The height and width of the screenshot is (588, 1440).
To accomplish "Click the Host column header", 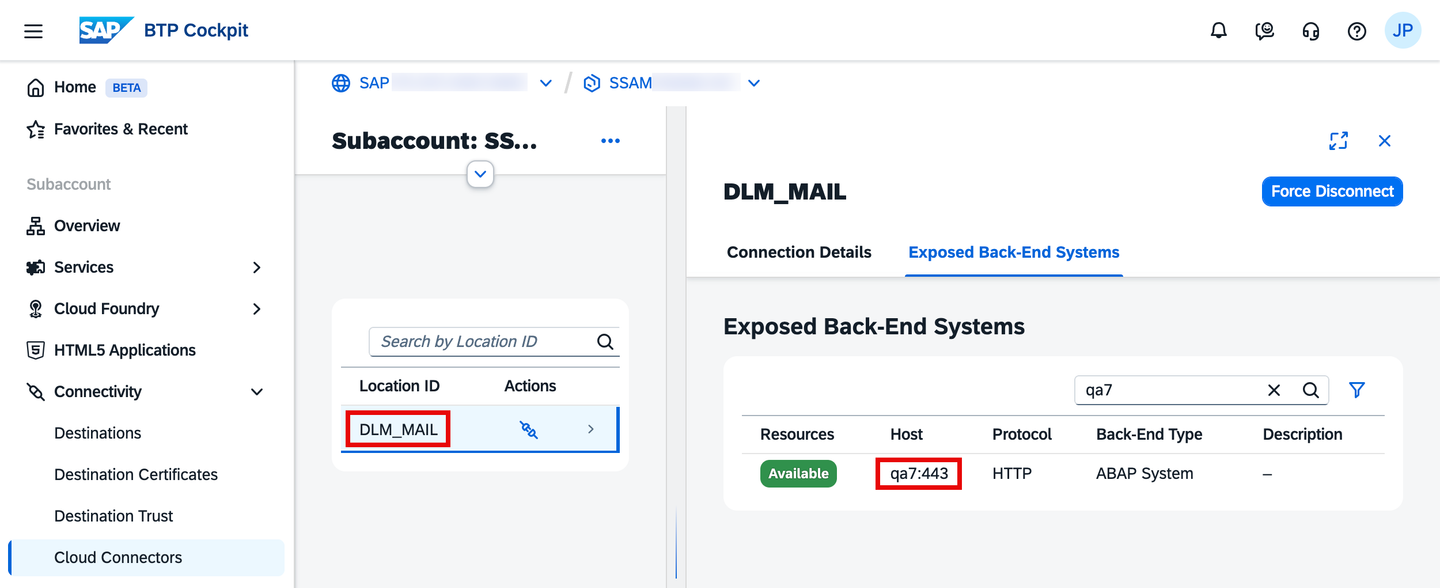I will click(906, 434).
